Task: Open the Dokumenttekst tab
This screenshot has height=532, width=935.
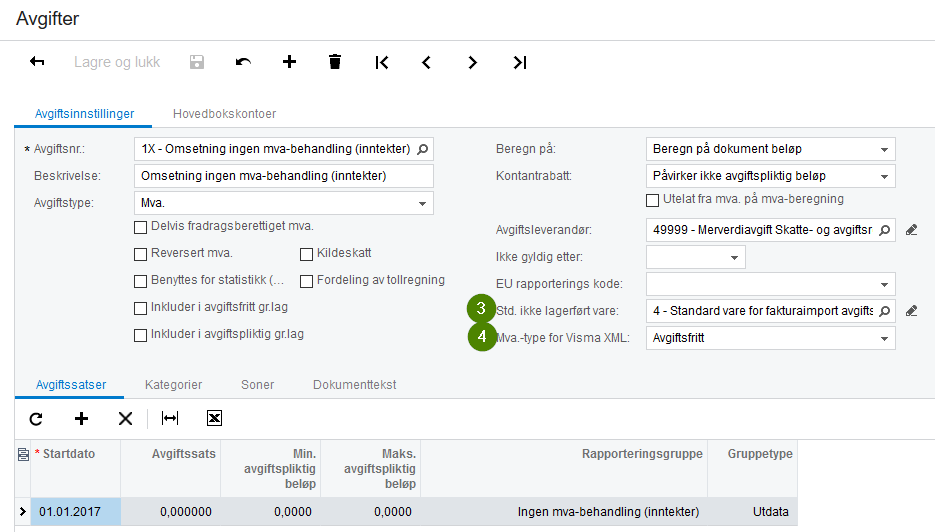Action: [355, 385]
